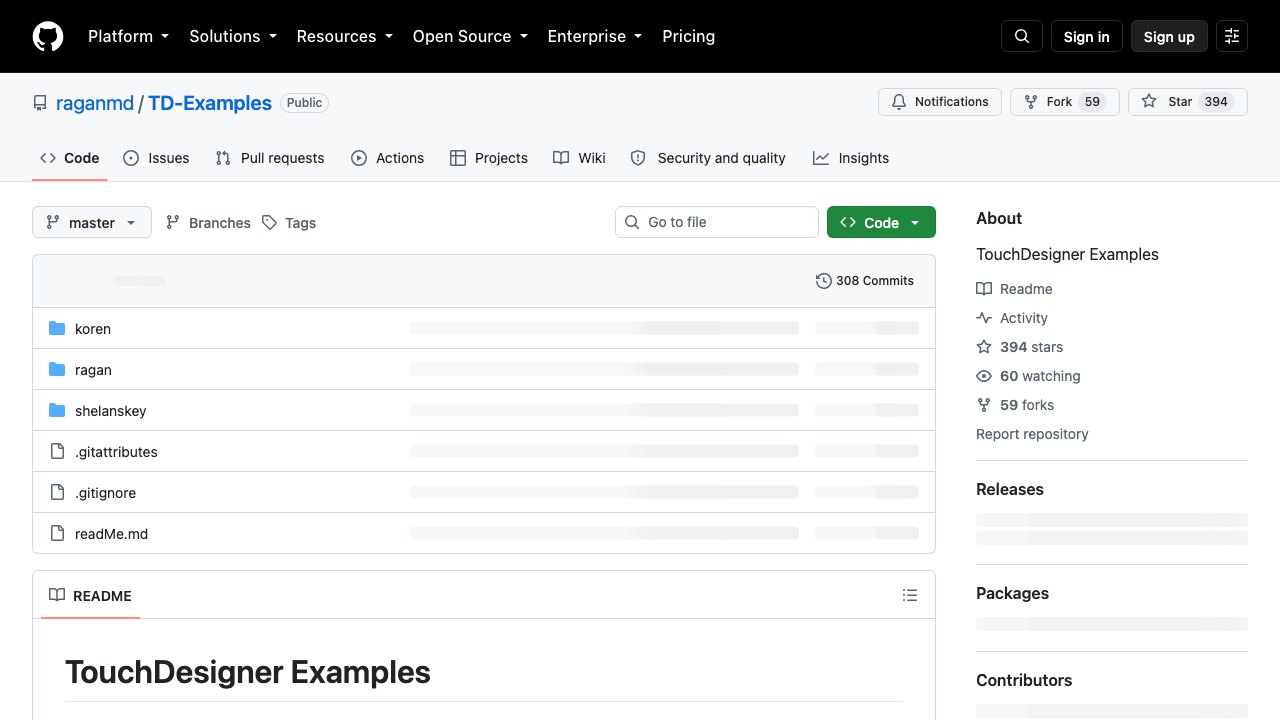Screen dimensions: 1280x720
Task: Click the Star icon
Action: pyautogui.click(x=1149, y=102)
